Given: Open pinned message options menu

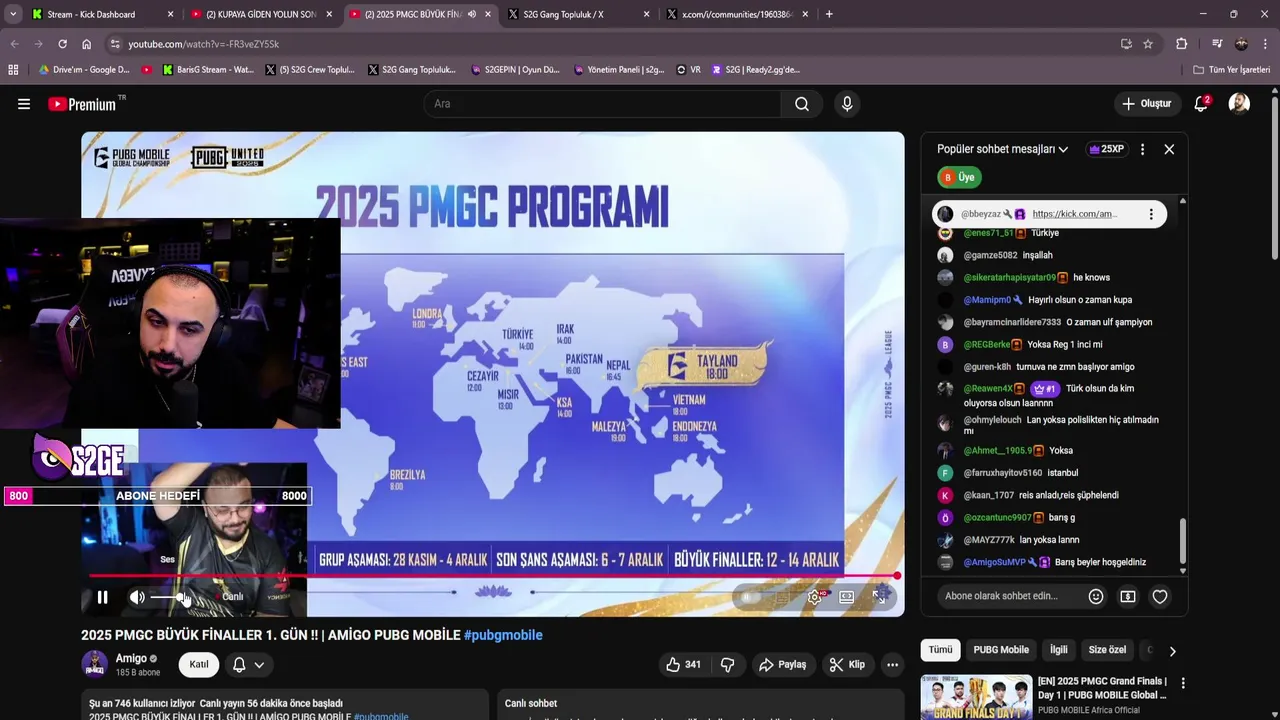Looking at the screenshot, I should point(1151,214).
